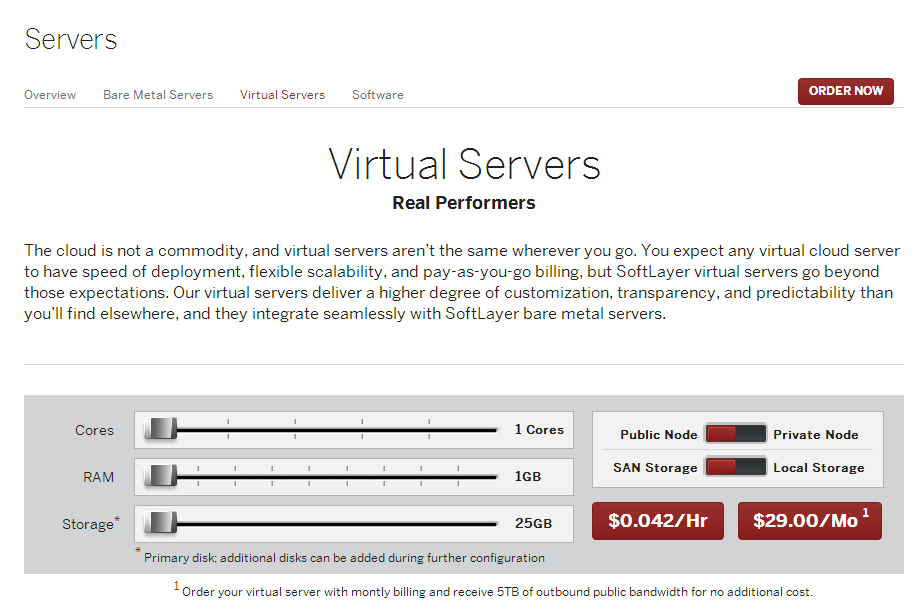Click the 1GB RAM value display
The height and width of the screenshot is (615, 914).
tap(528, 477)
